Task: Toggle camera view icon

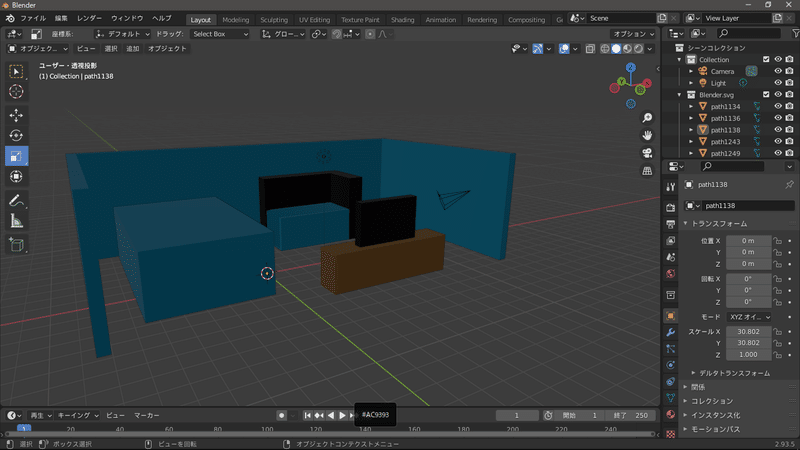Action: click(647, 153)
